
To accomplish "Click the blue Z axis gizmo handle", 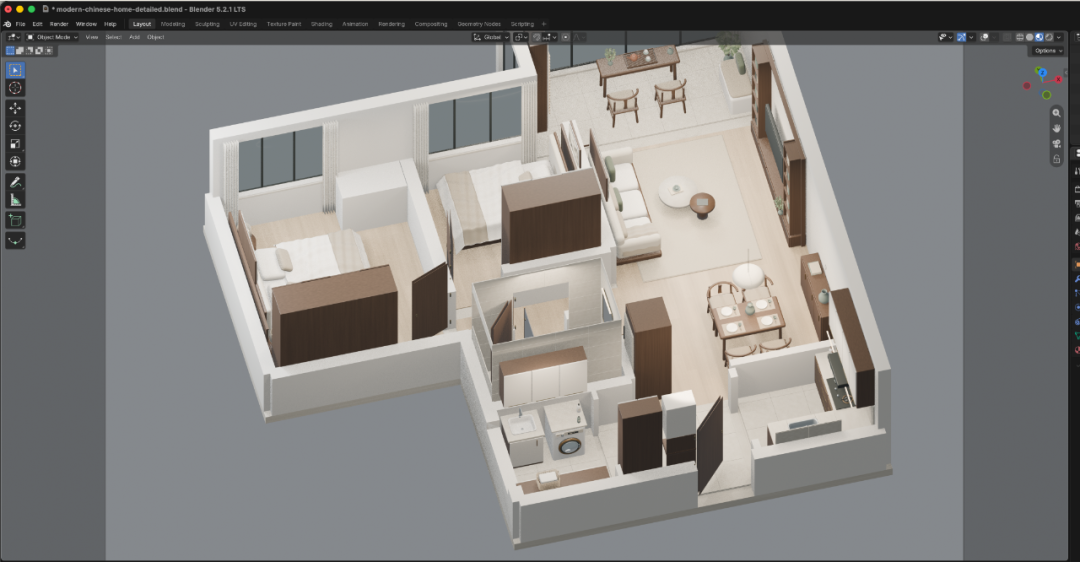I will [1041, 72].
